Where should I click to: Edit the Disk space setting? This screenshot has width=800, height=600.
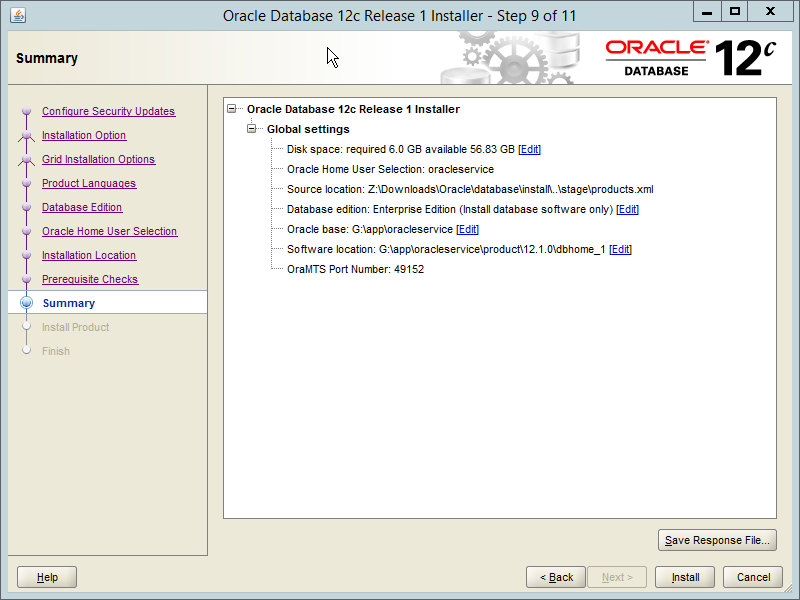click(x=529, y=149)
